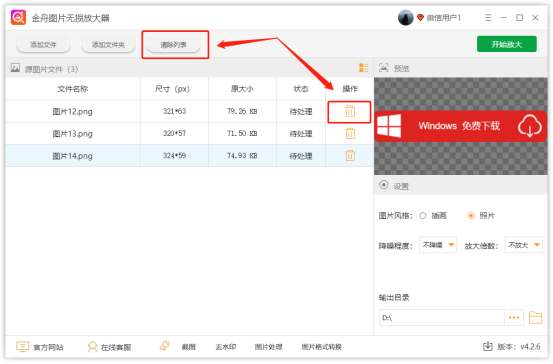Delete 图片14.png using its trash icon
The image size is (553, 364).
tap(350, 156)
